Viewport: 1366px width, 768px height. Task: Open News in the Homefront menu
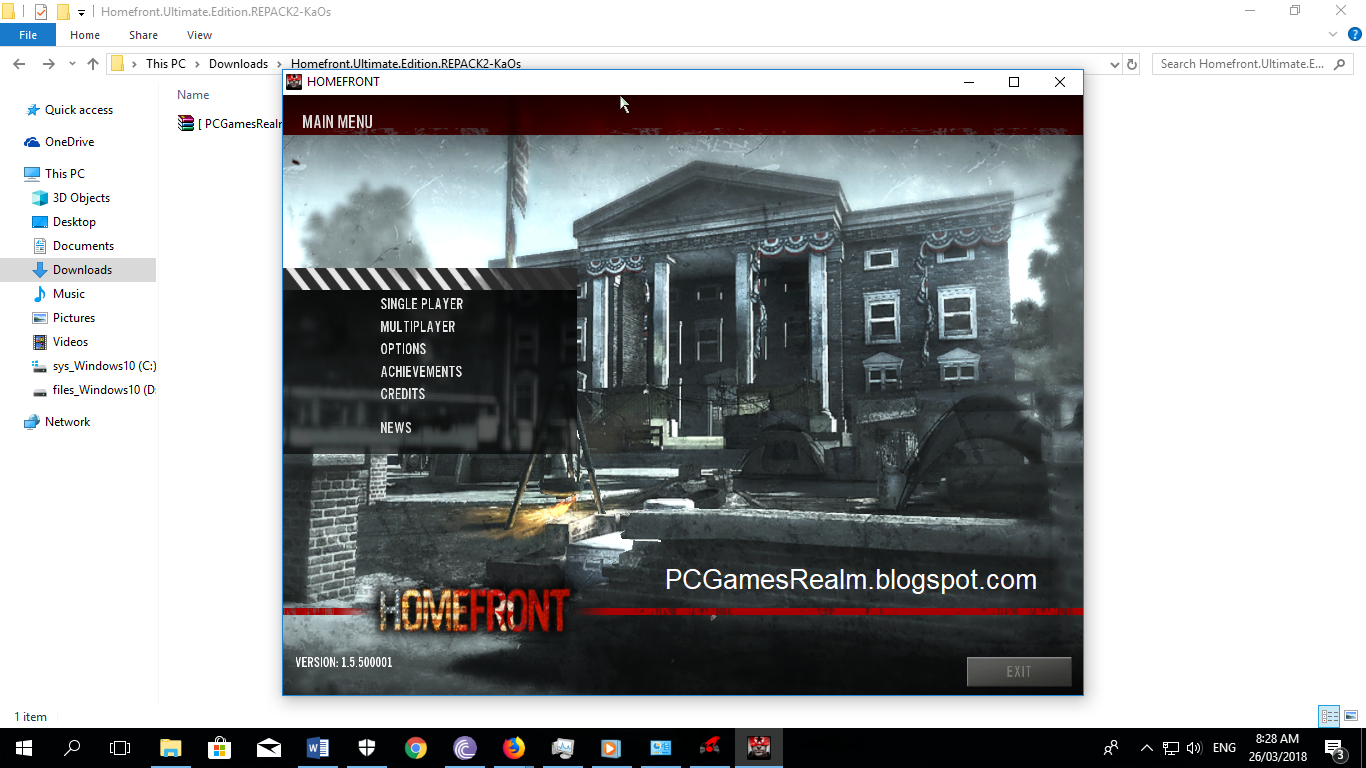point(396,428)
